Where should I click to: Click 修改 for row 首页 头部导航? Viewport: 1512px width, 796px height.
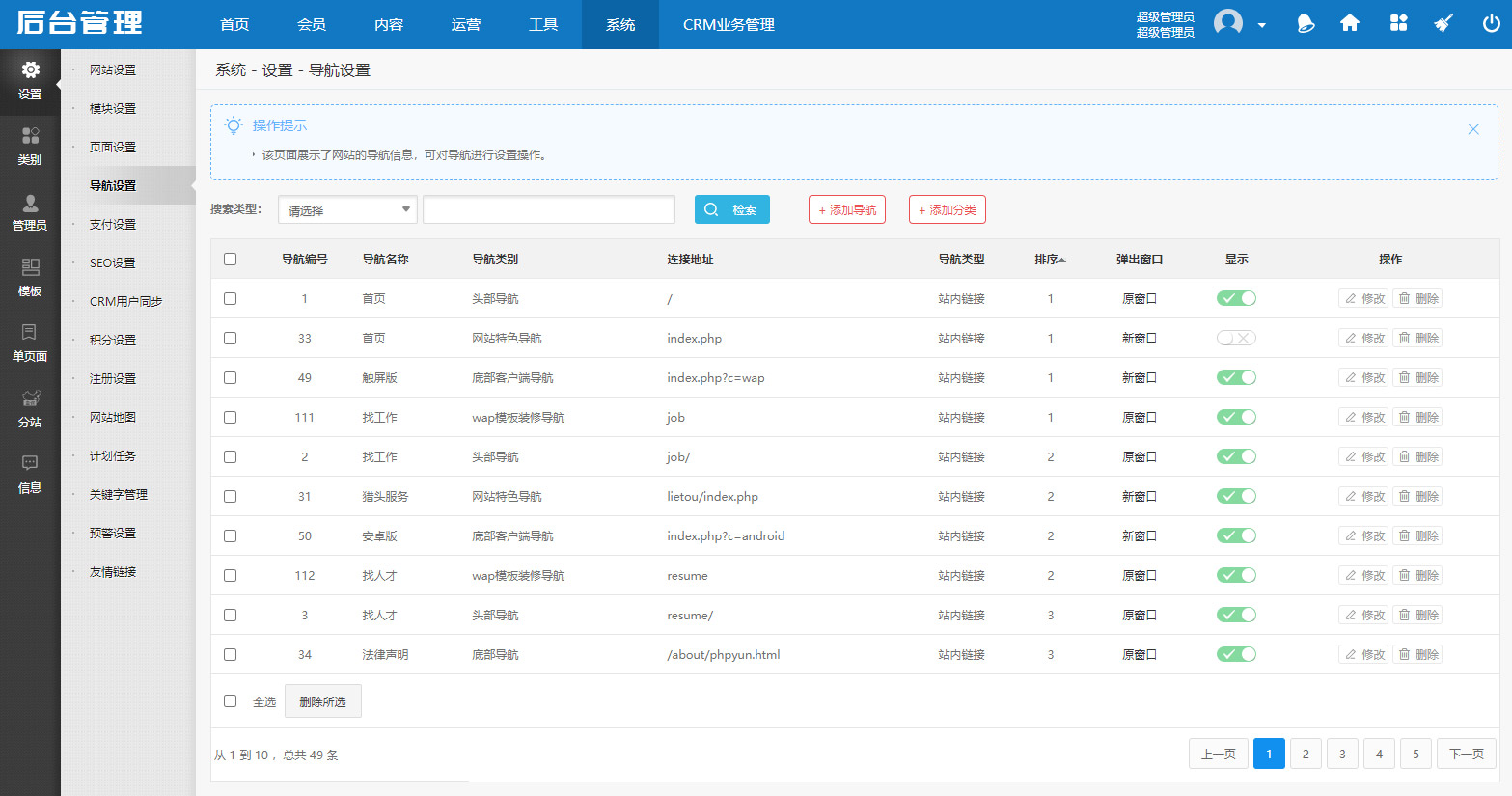pyautogui.click(x=1363, y=299)
